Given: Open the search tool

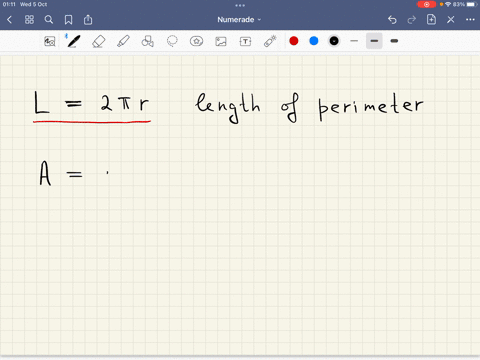Looking at the screenshot, I should 49,20.
